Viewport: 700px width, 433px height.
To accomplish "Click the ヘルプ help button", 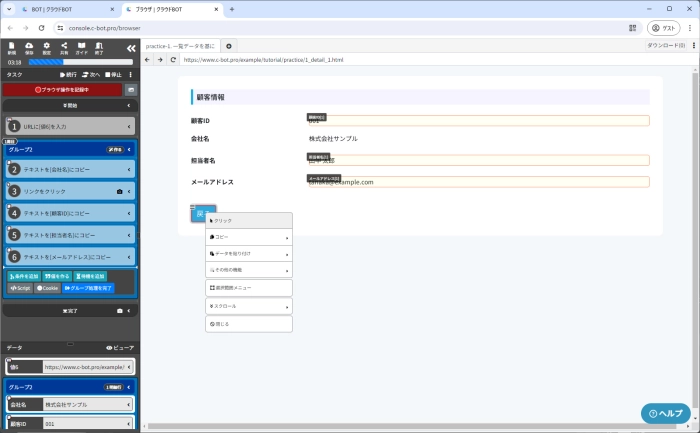I will [x=665, y=413].
